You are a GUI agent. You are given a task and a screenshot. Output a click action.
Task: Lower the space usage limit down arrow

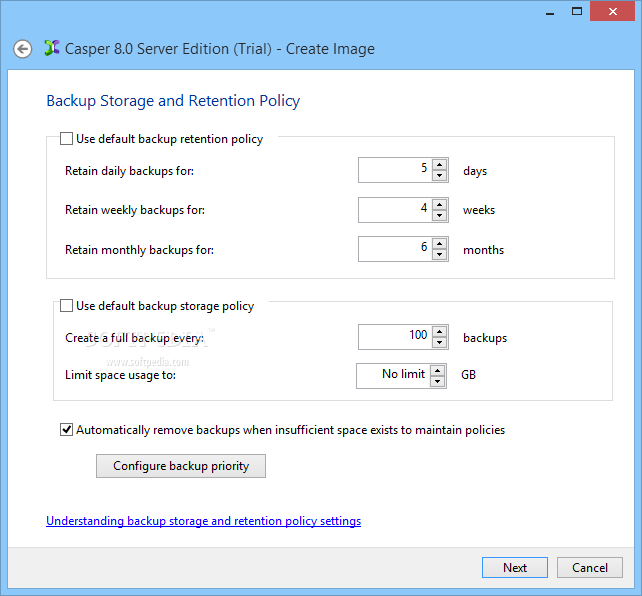[438, 381]
